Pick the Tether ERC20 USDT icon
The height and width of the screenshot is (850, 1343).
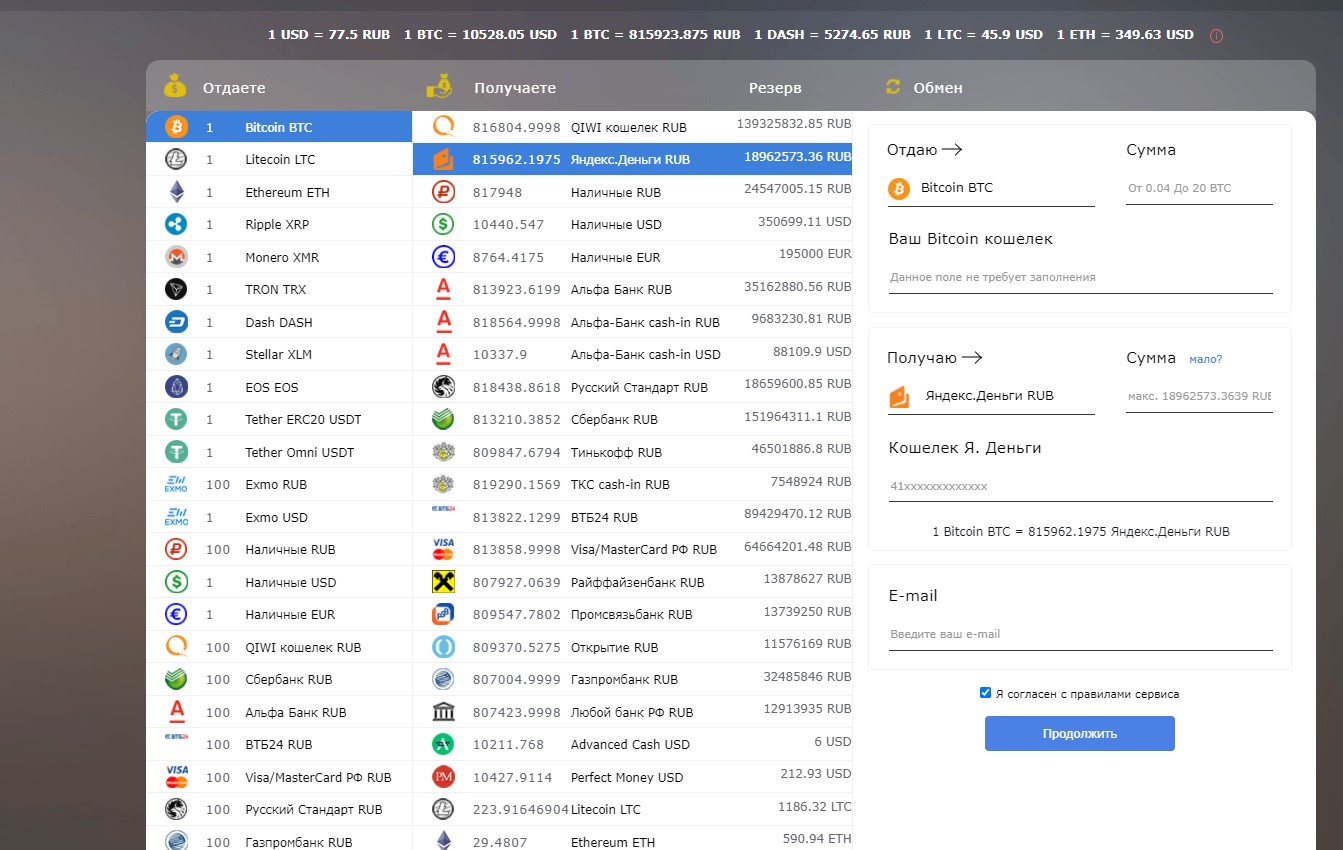pos(176,419)
